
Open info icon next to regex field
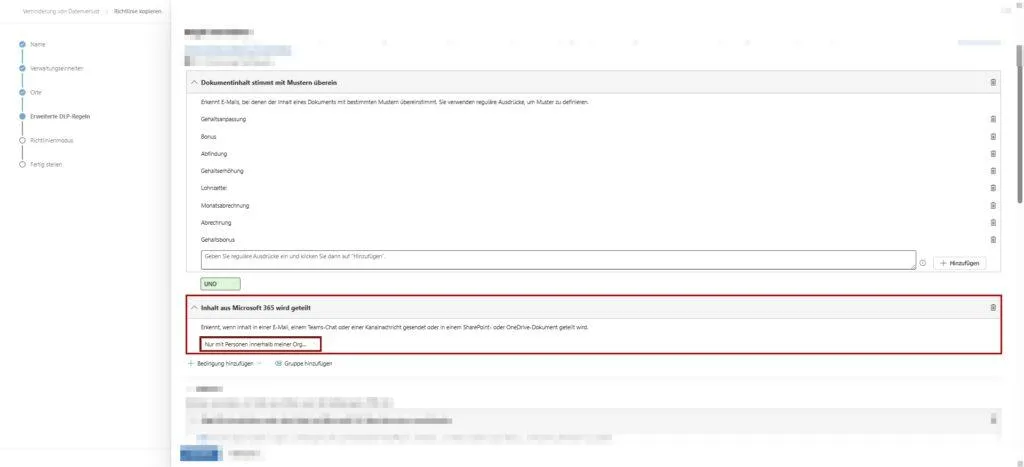click(922, 263)
